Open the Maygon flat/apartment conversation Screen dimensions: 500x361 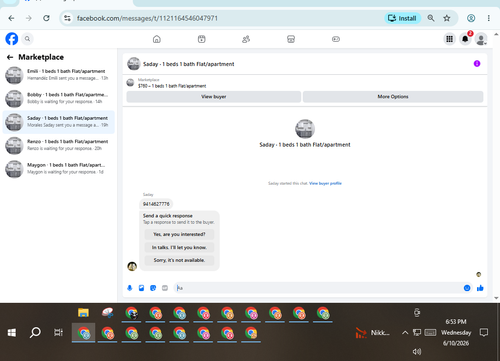59,169
